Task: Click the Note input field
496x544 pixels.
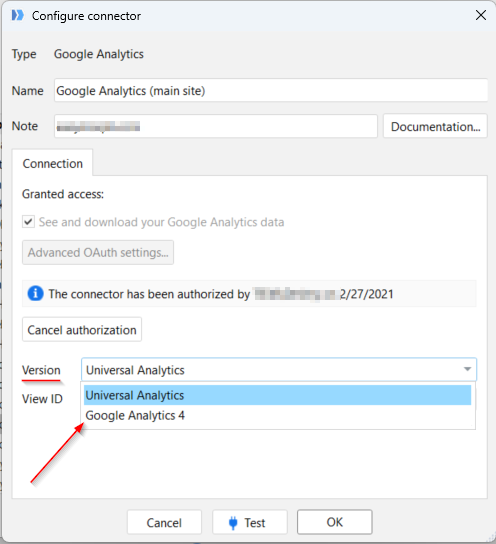Action: click(x=216, y=126)
